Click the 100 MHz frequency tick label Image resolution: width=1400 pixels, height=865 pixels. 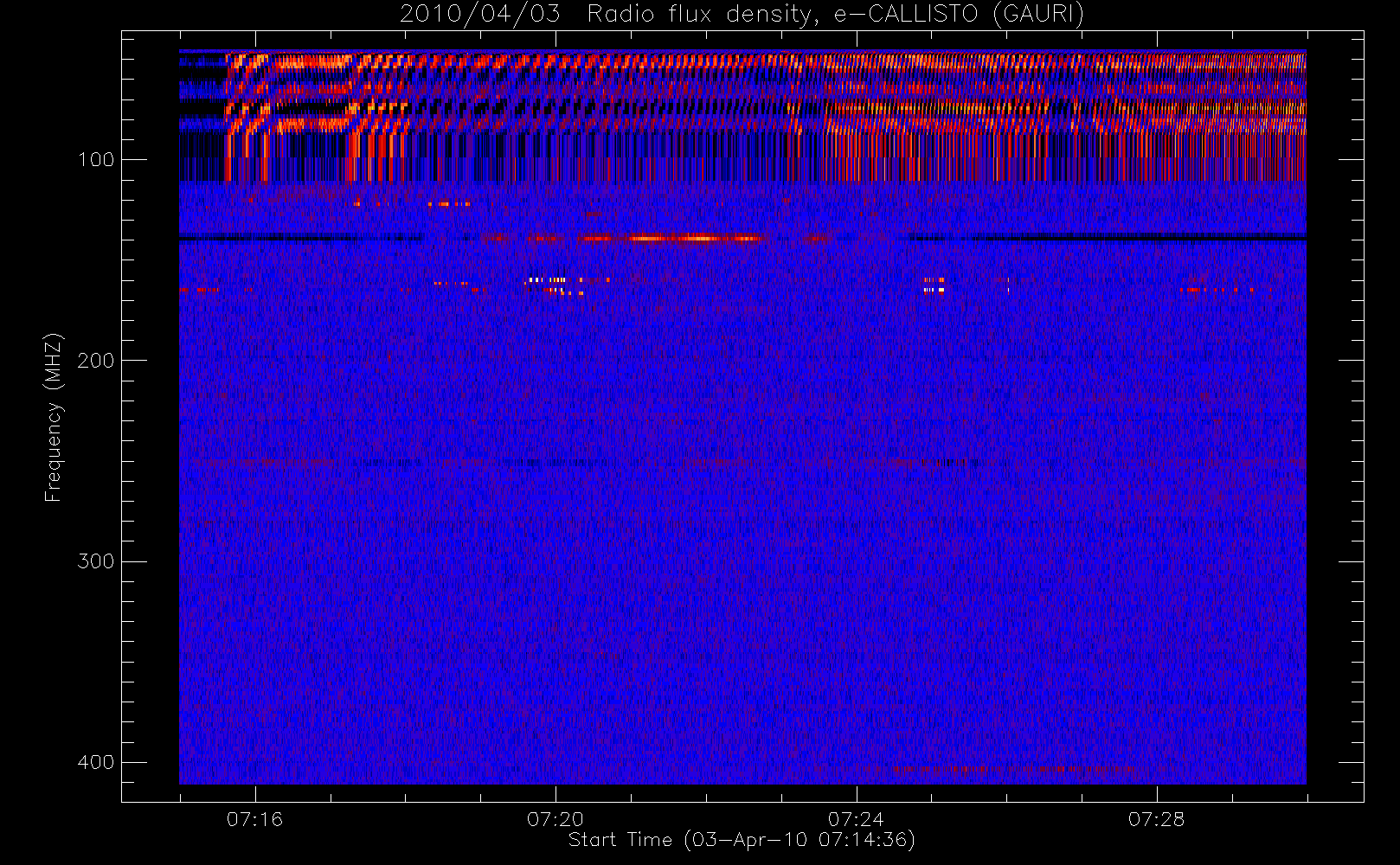pyautogui.click(x=95, y=160)
